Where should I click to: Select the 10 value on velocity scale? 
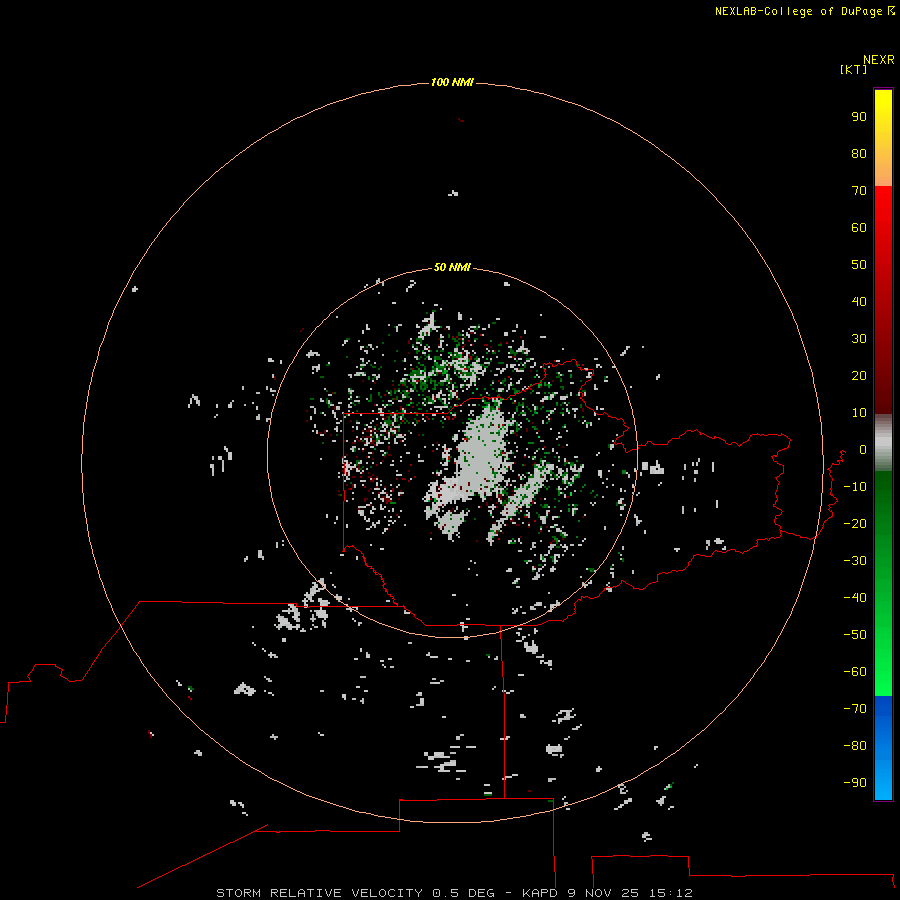pos(859,413)
